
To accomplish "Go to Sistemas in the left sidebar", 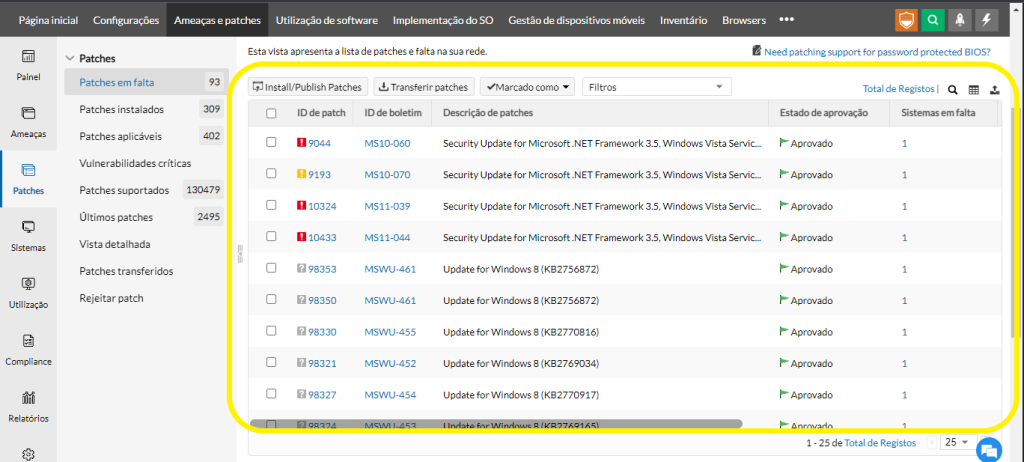I will click(x=28, y=233).
